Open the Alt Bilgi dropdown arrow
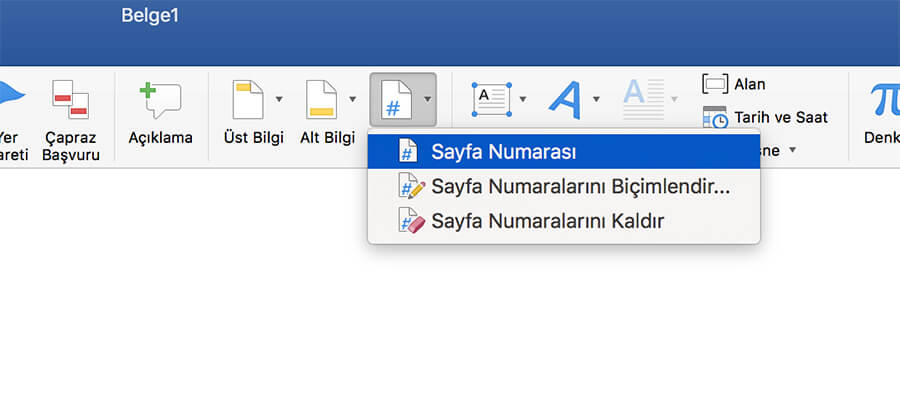This screenshot has height=417, width=900. [x=352, y=99]
